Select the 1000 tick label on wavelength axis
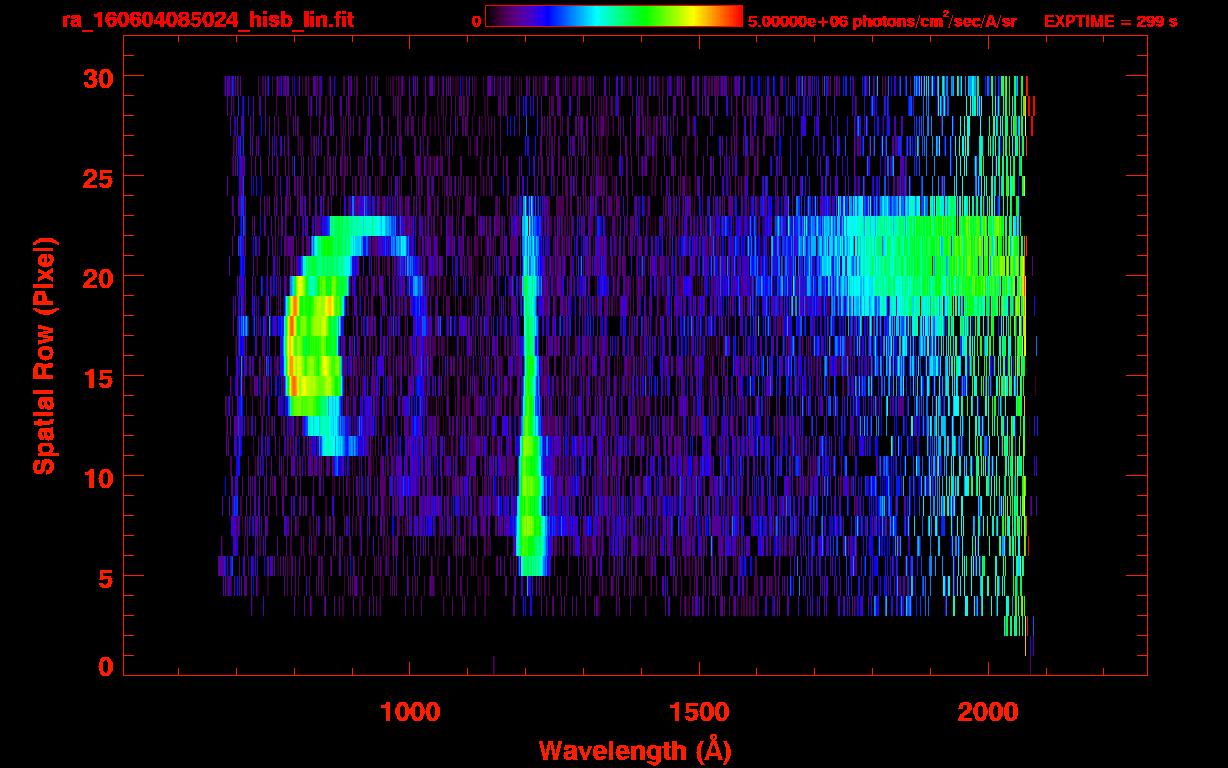Viewport: 1228px width, 768px height. click(409, 712)
